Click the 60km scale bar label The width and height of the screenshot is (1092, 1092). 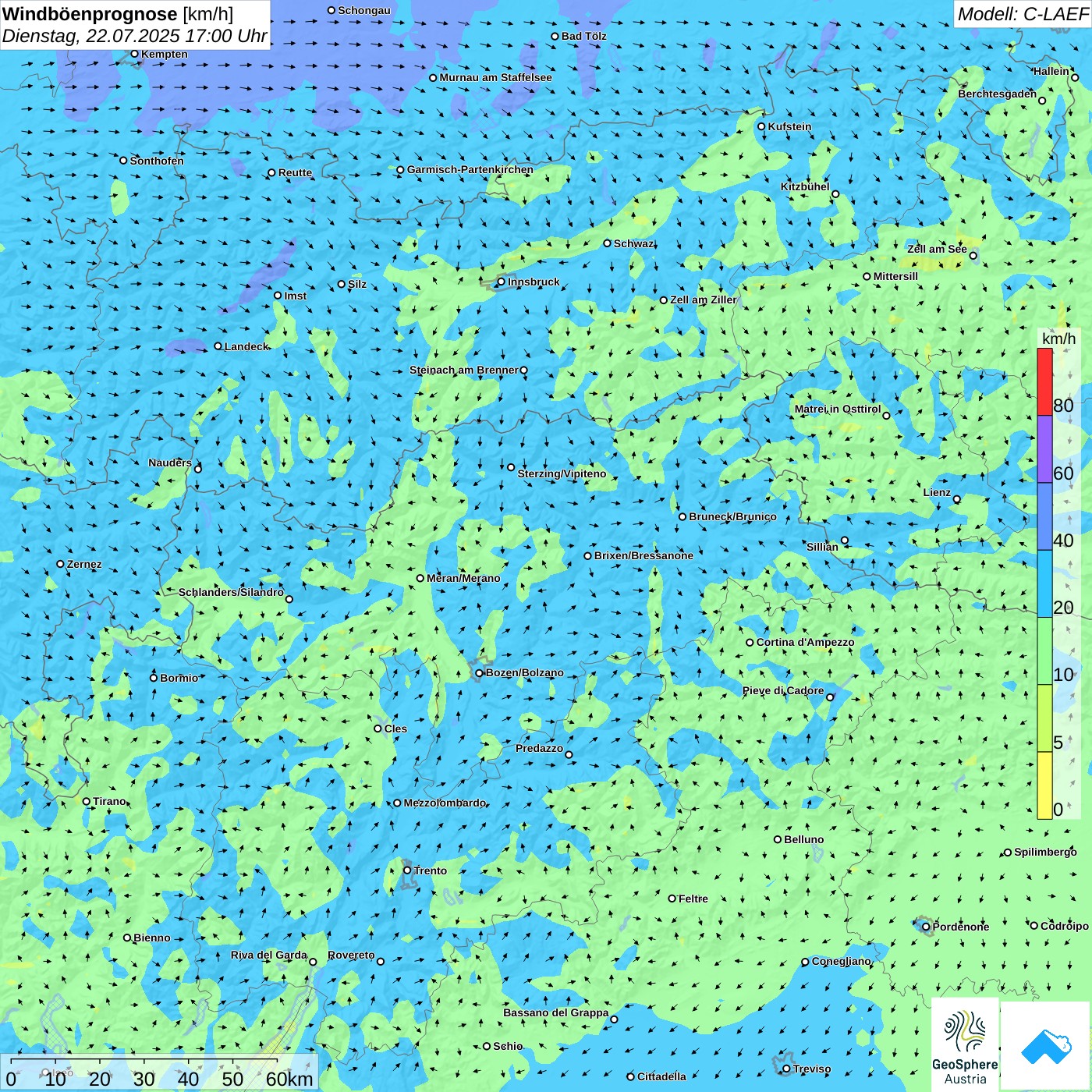click(289, 1079)
